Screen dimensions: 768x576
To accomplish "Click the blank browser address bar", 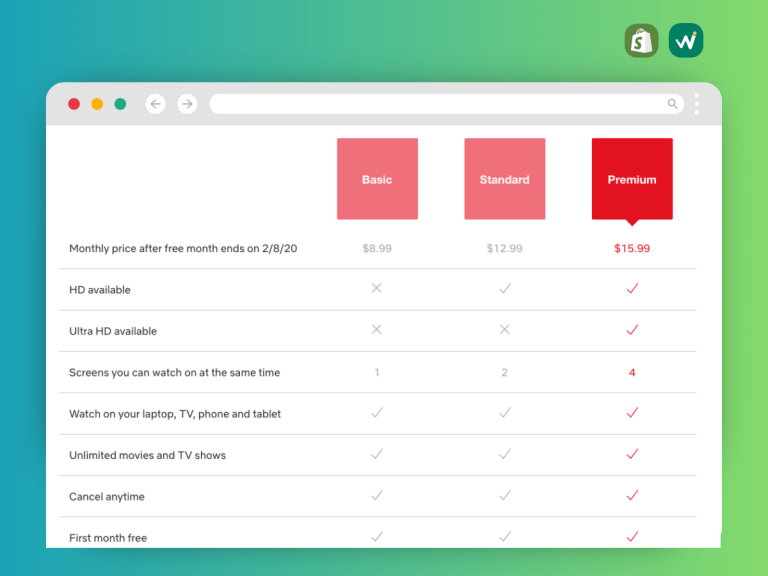I will pos(446,104).
